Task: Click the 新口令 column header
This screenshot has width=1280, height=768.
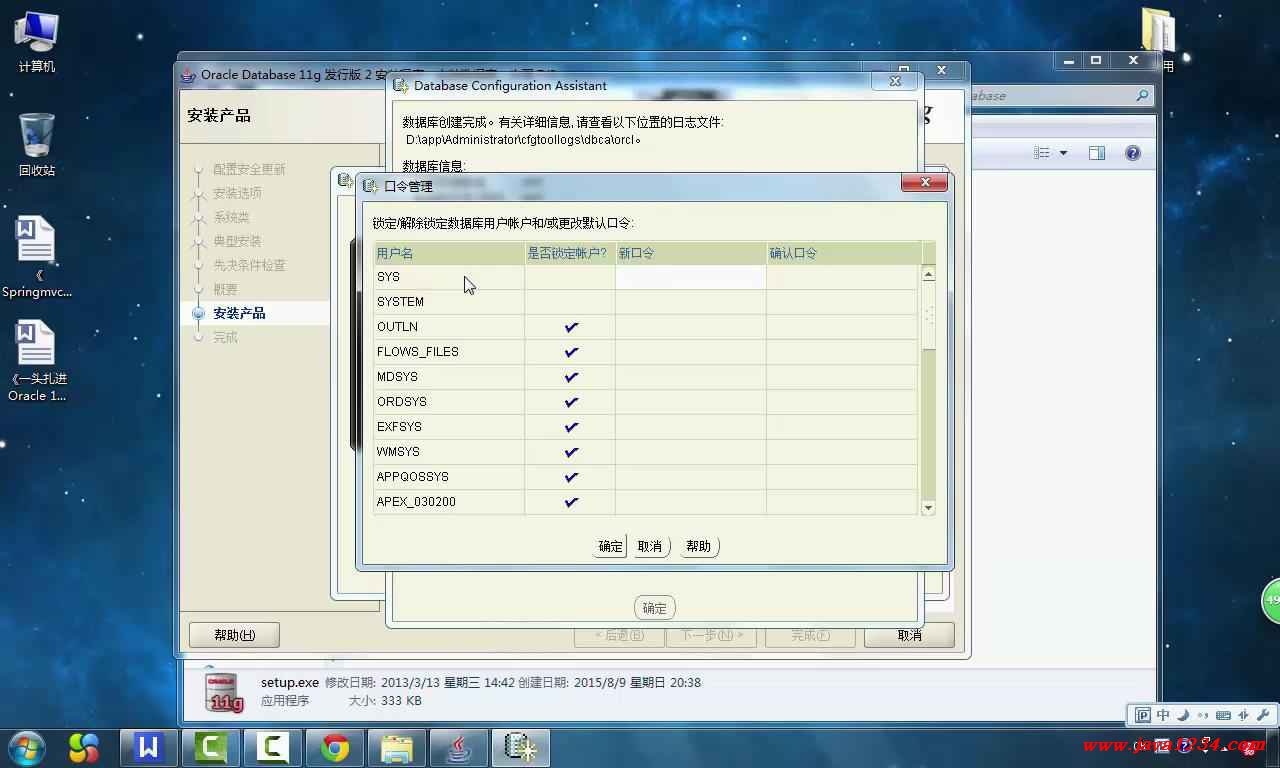Action: coord(691,253)
